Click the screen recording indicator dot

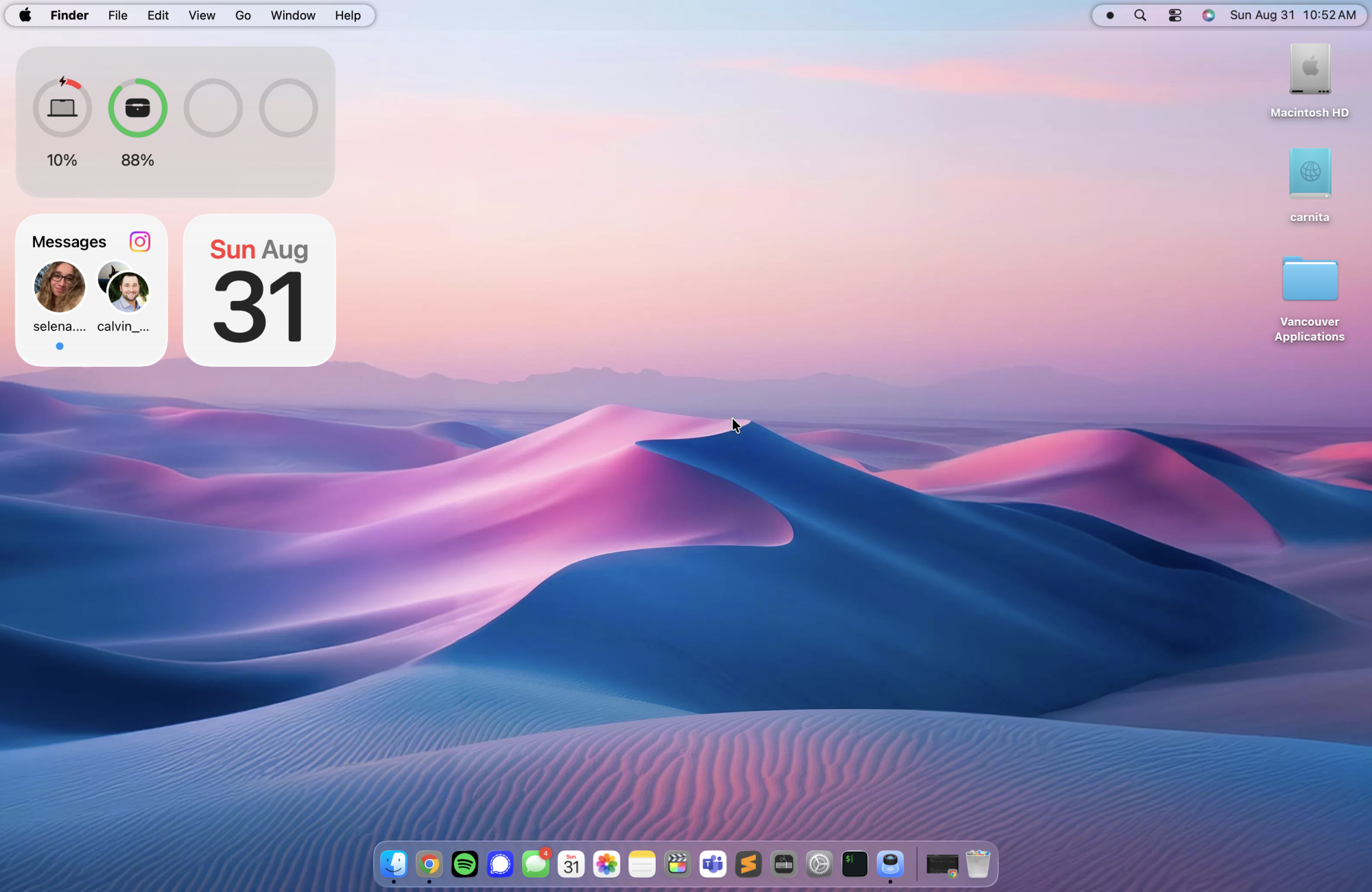point(1110,14)
